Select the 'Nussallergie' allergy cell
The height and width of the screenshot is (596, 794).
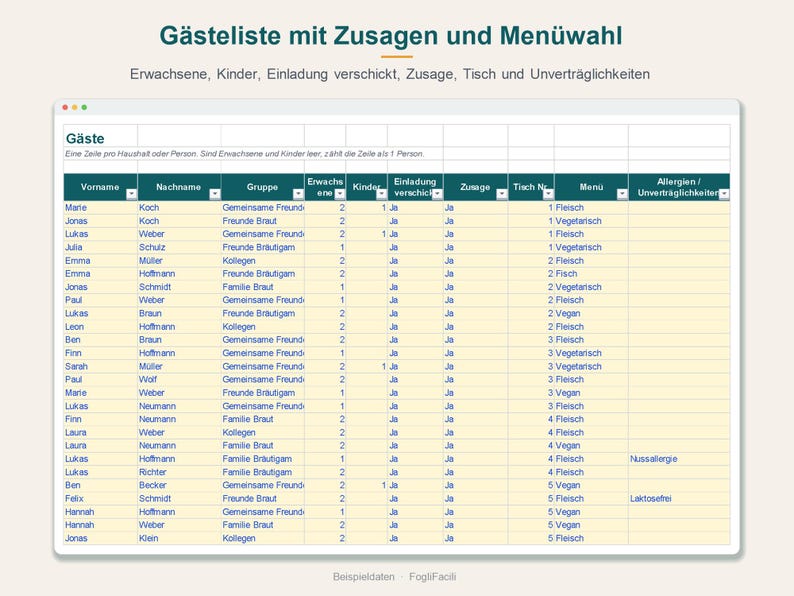[x=679, y=459]
